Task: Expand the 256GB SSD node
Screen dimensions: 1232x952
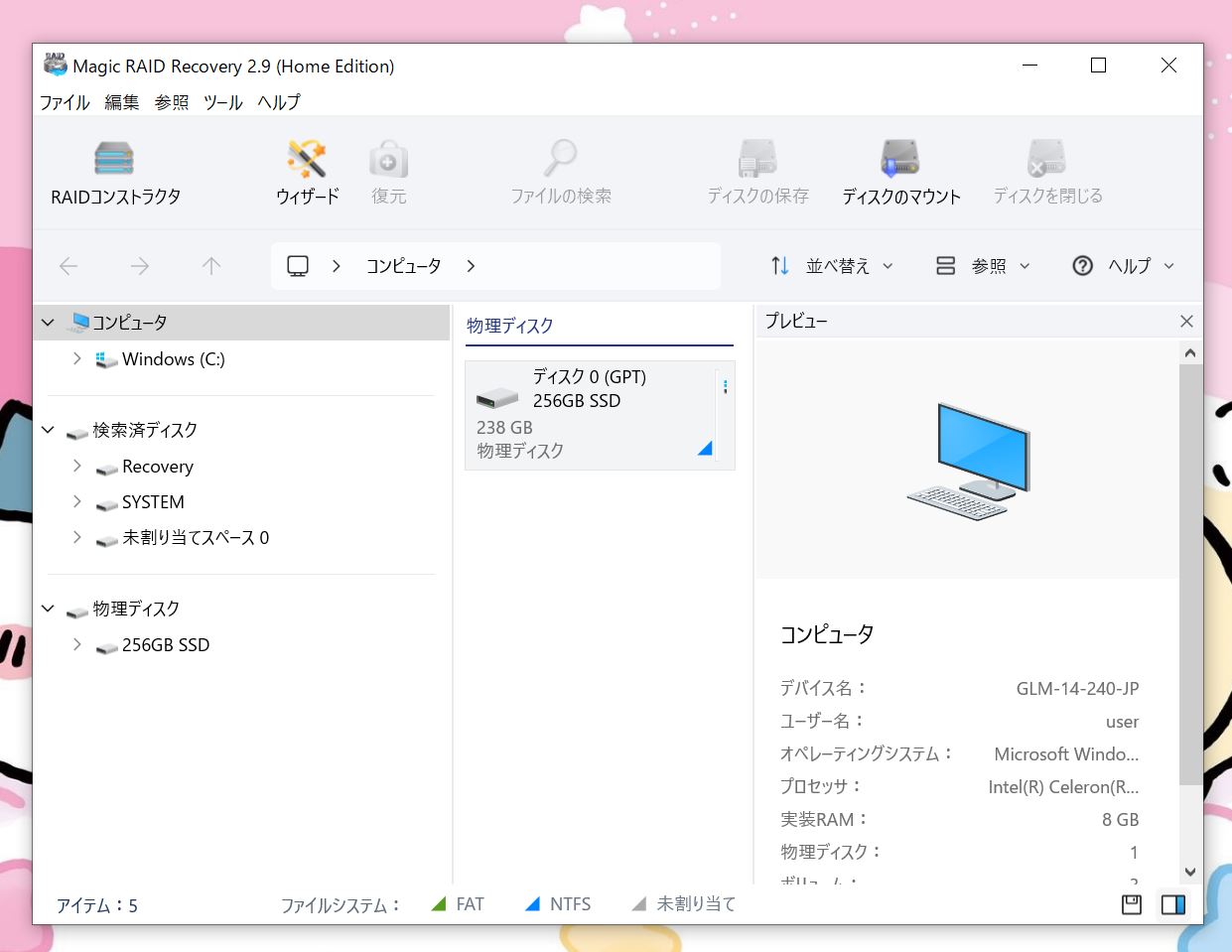Action: click(76, 645)
